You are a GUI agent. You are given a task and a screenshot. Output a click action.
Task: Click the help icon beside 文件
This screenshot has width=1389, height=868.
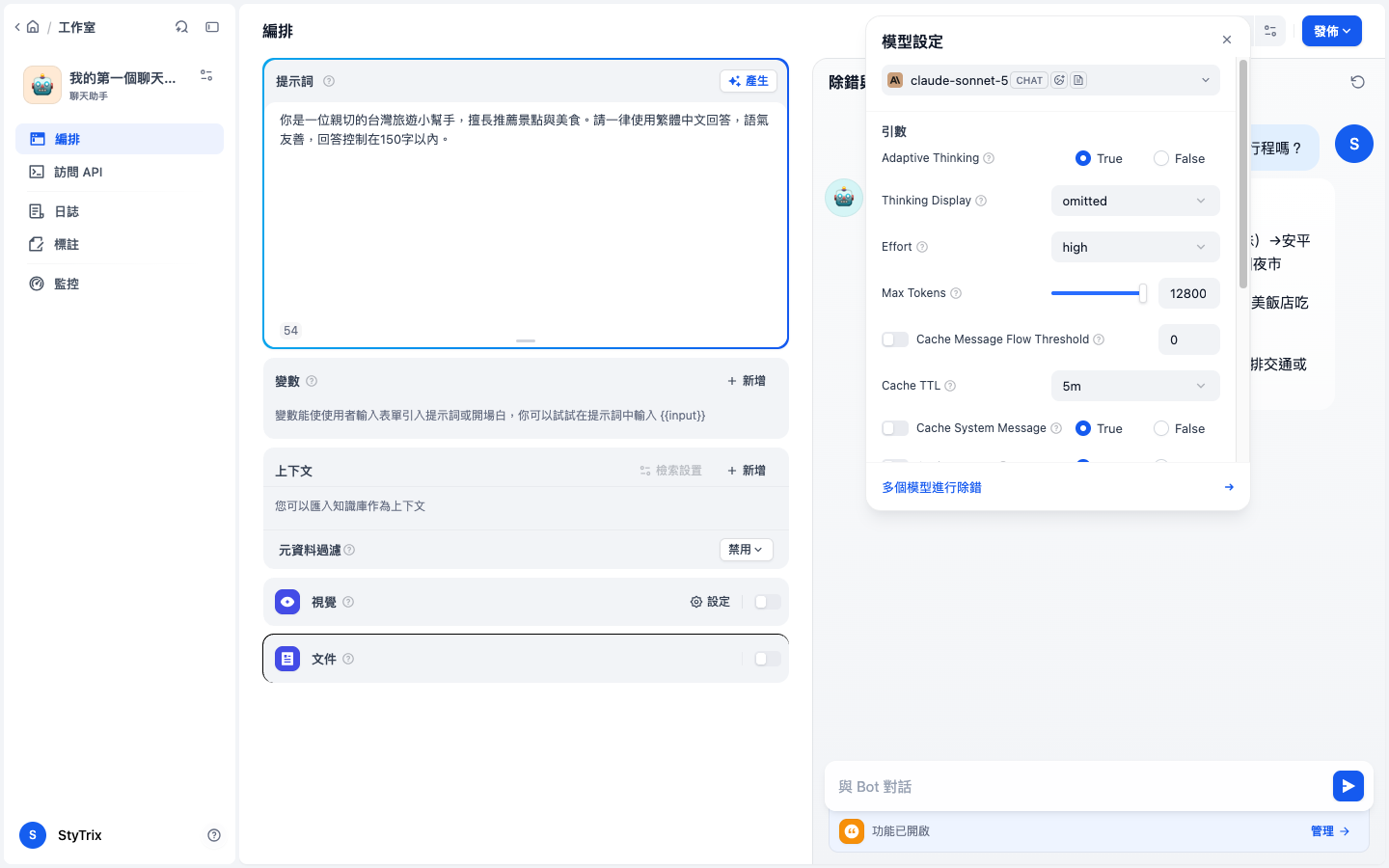coord(348,659)
